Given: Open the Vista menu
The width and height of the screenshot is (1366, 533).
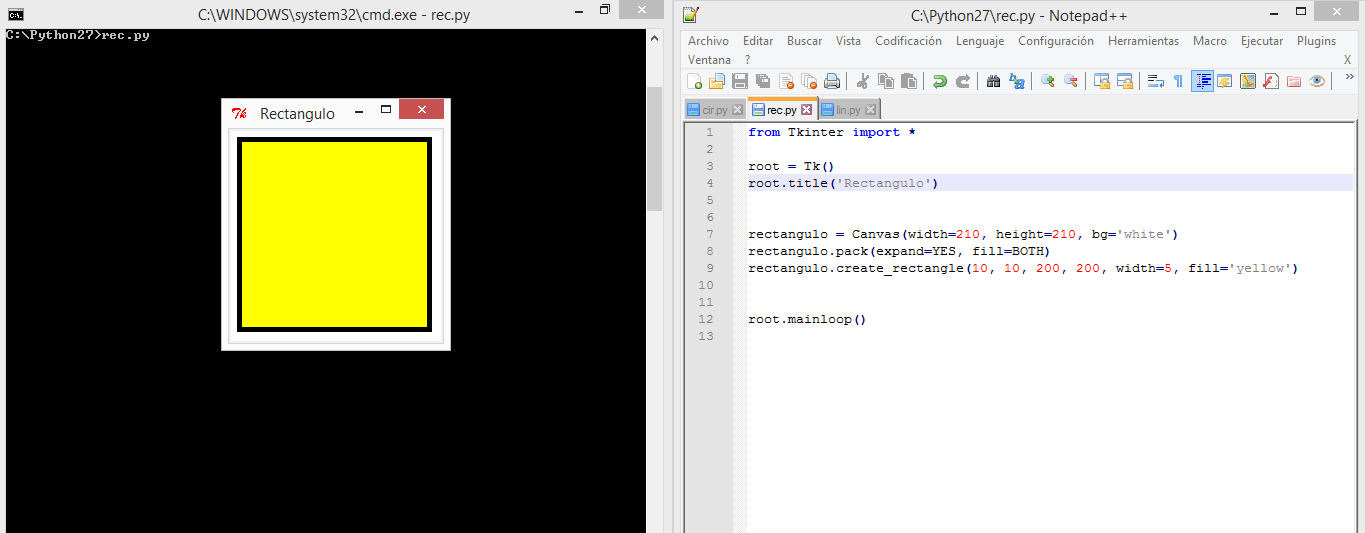Looking at the screenshot, I should [848, 41].
